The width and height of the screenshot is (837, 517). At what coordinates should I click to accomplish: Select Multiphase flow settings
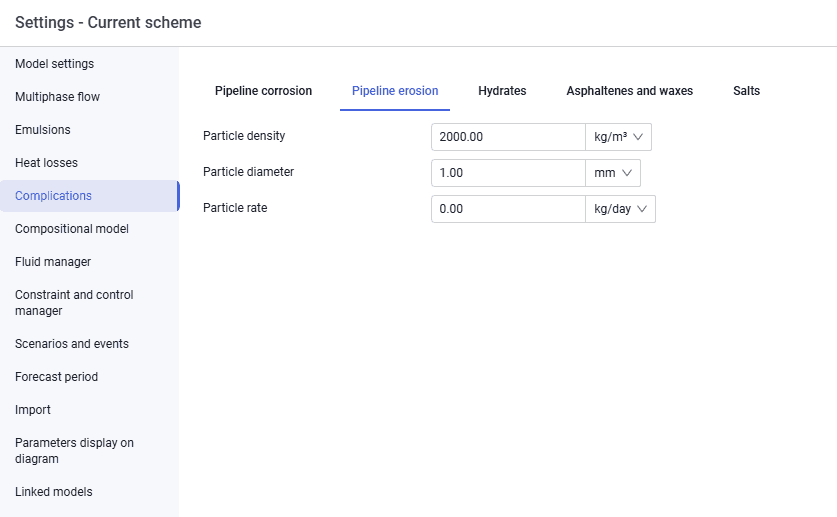[57, 97]
